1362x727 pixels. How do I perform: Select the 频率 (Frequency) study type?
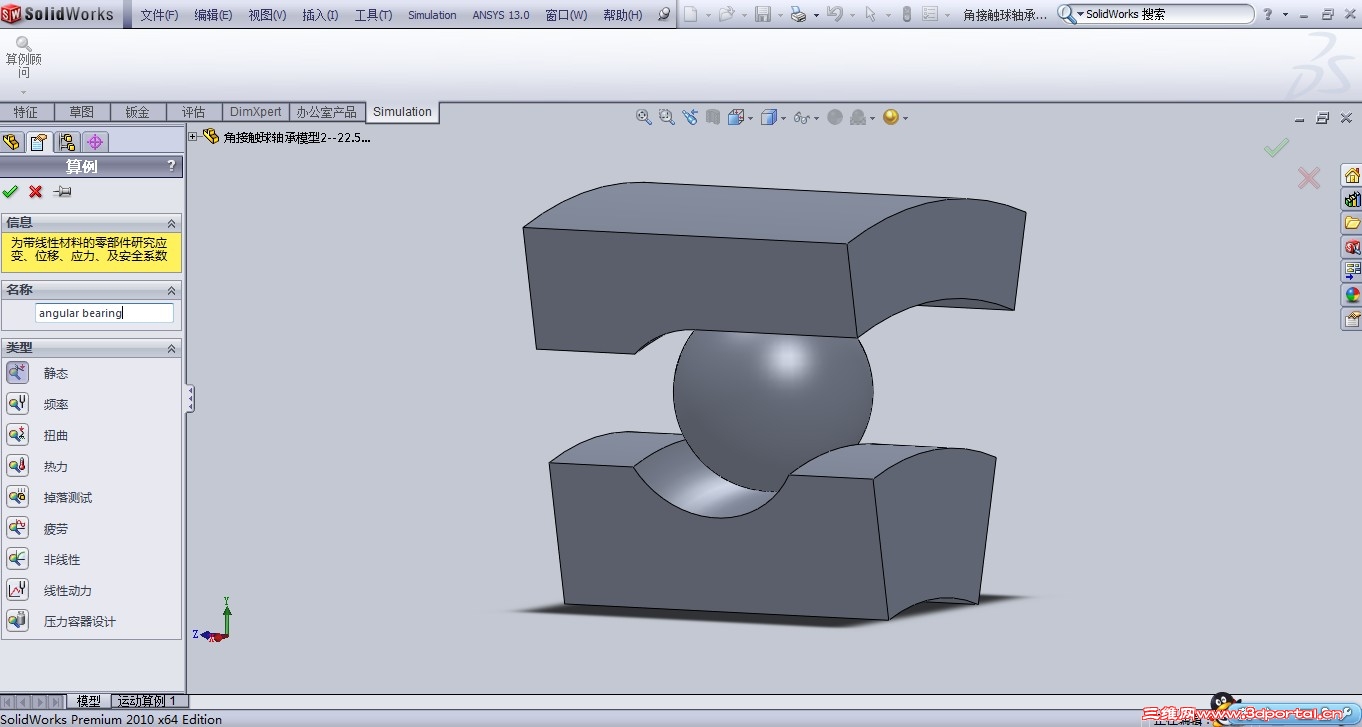click(x=17, y=404)
